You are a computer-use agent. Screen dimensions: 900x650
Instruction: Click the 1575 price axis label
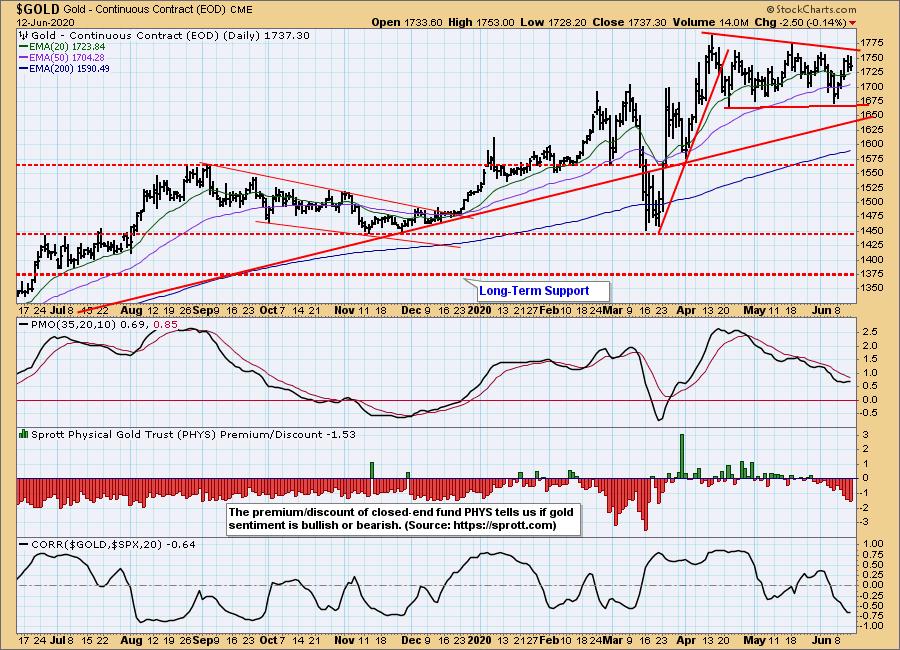pos(871,158)
